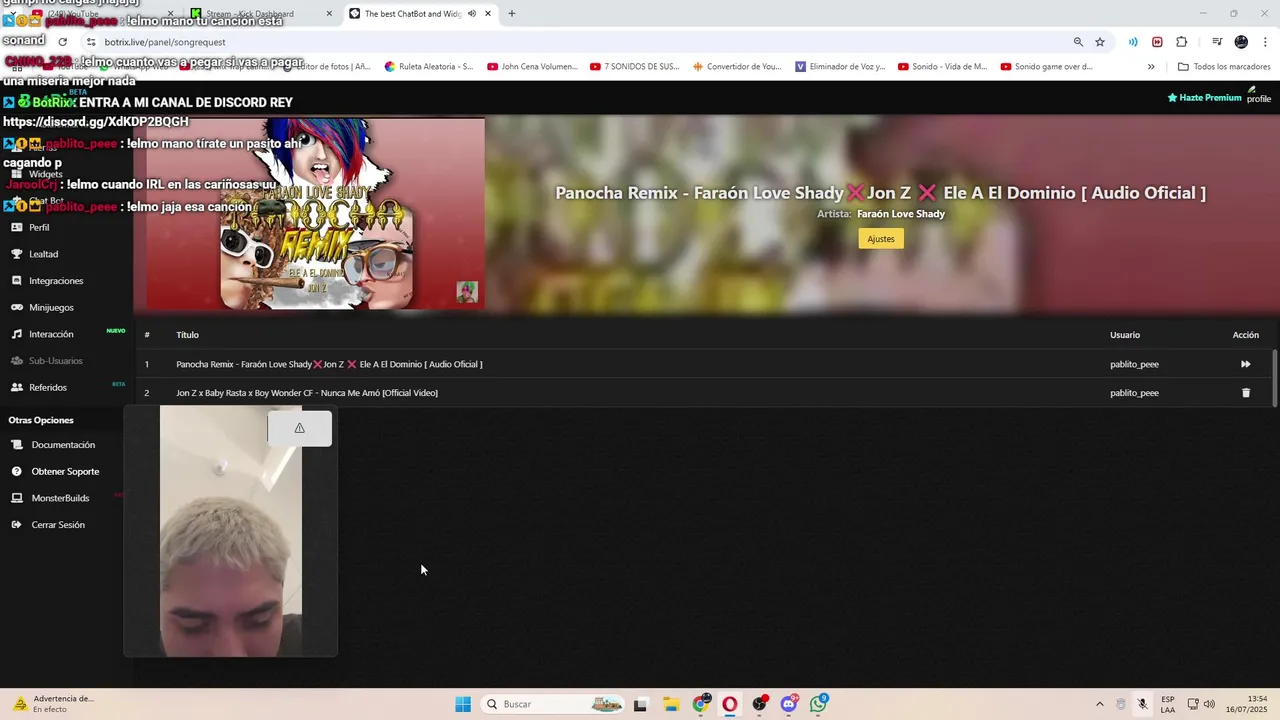Select Panocha Remix row title
The width and height of the screenshot is (1280, 720).
(329, 364)
